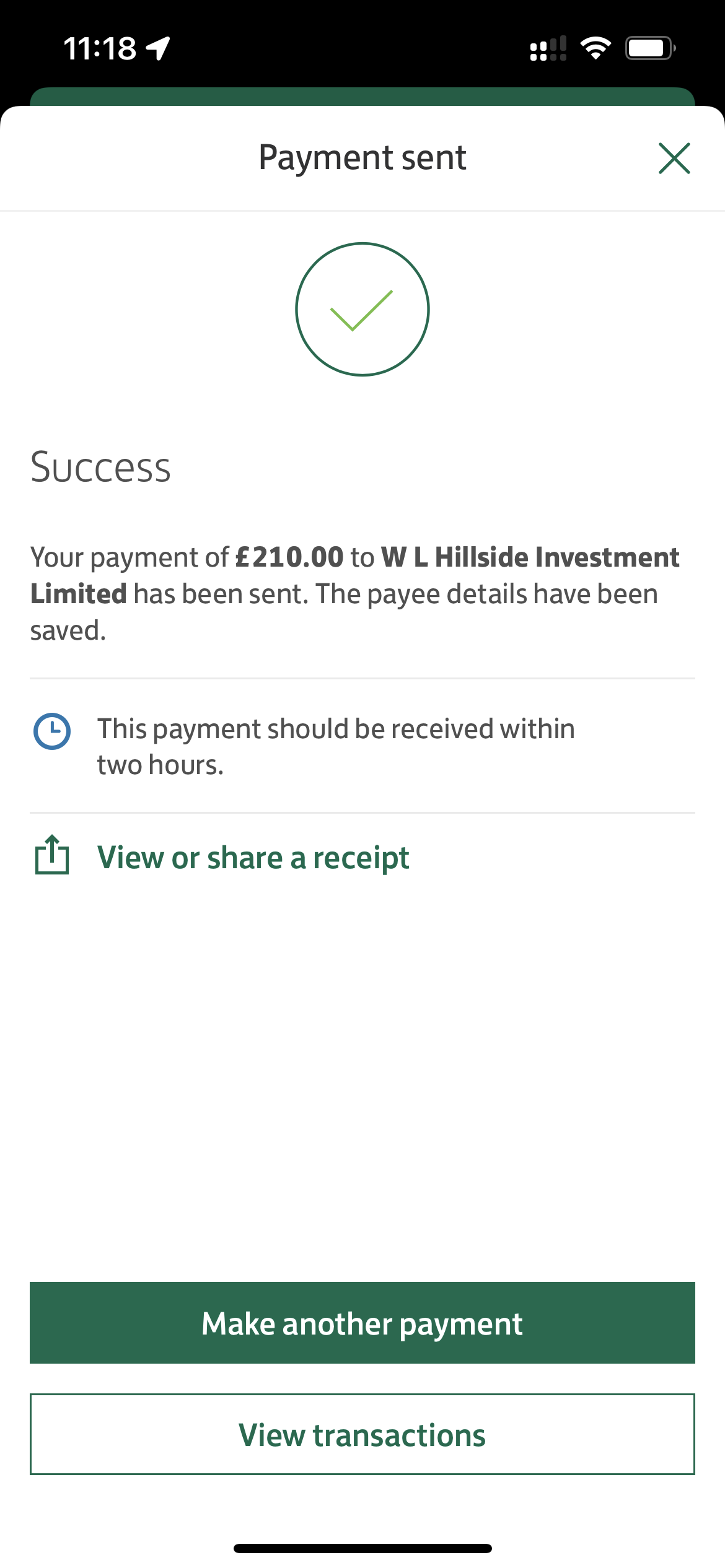Viewport: 725px width, 1568px height.
Task: Open View transactions
Action: point(362,1434)
